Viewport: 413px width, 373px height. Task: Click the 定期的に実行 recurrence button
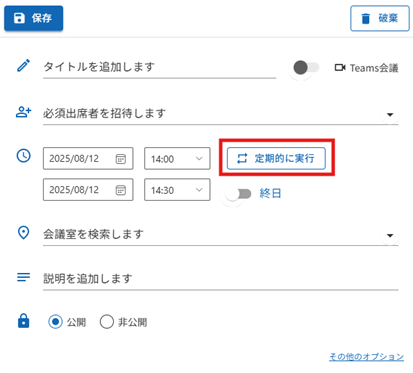pyautogui.click(x=276, y=158)
